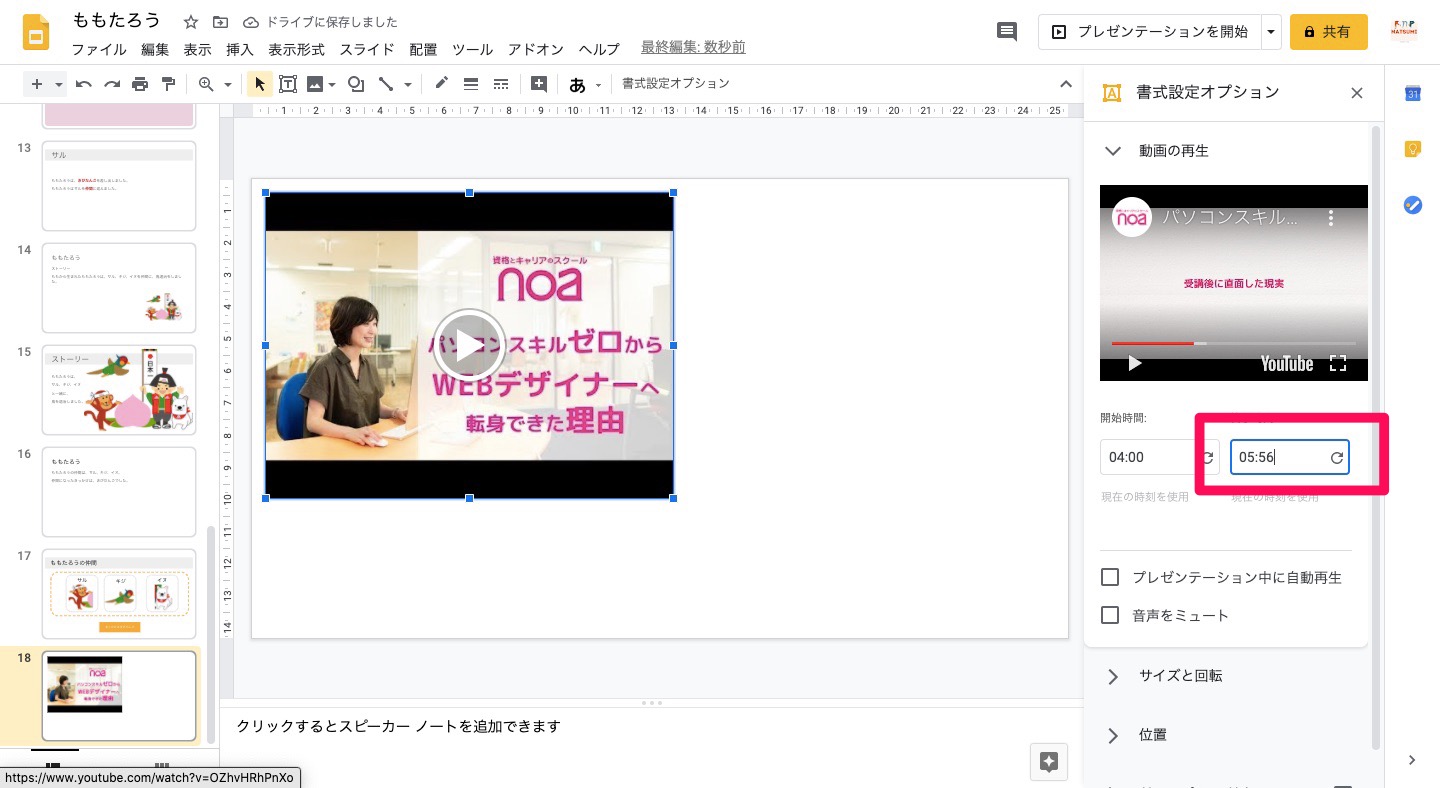Toggle fullscreen on the YouTube preview

coord(1337,363)
